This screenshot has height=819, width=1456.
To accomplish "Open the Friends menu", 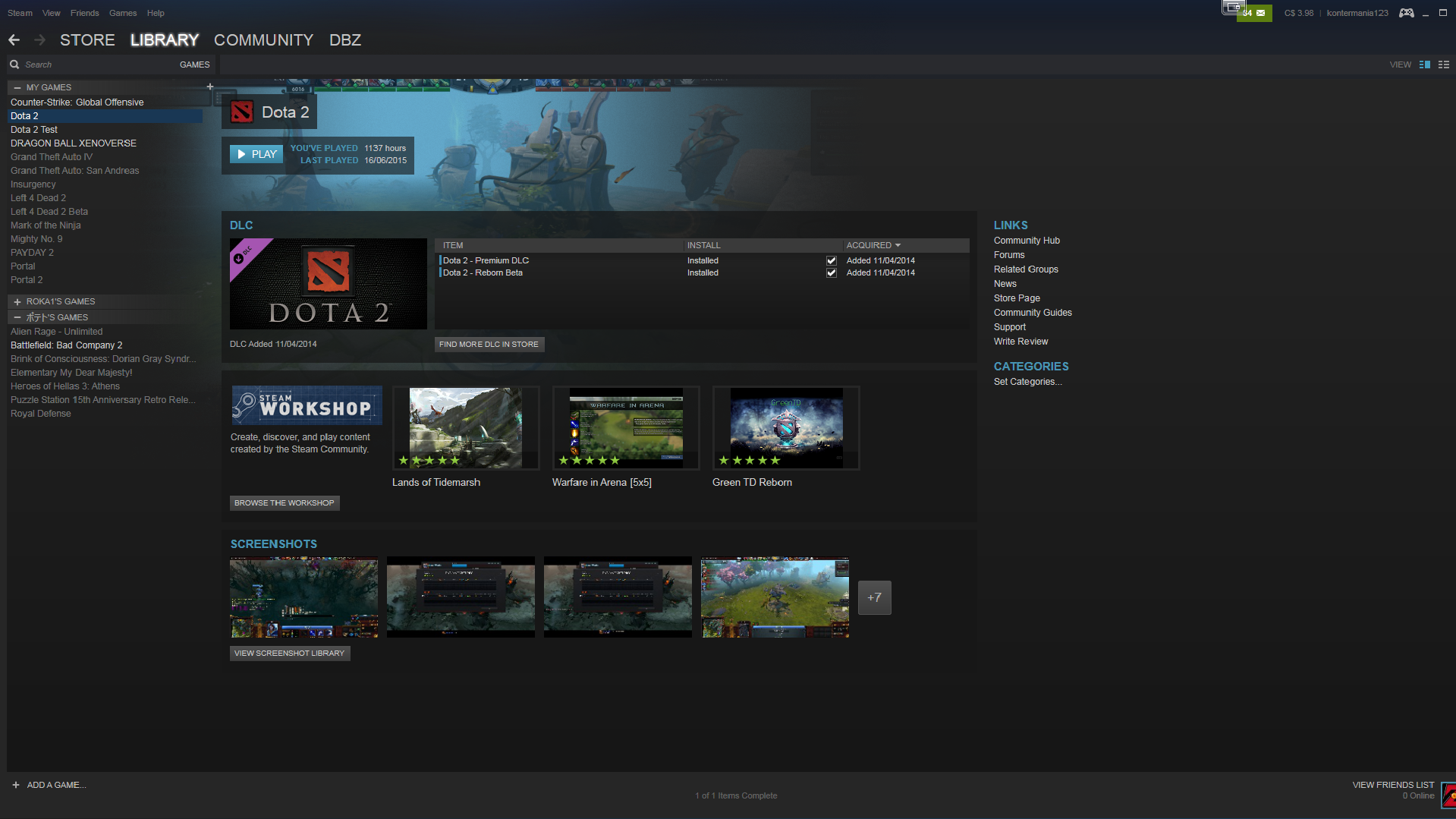I will point(85,13).
